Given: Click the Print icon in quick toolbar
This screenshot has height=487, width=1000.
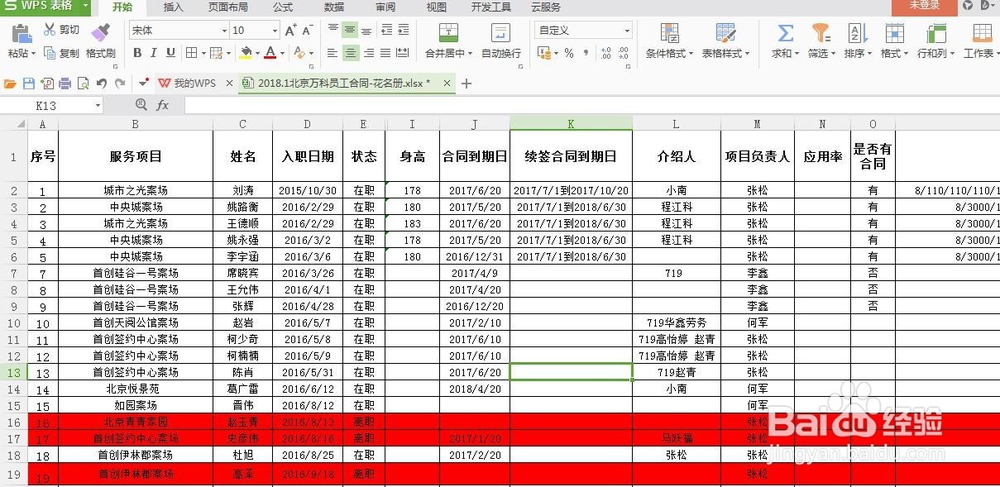Looking at the screenshot, I should tap(65, 83).
